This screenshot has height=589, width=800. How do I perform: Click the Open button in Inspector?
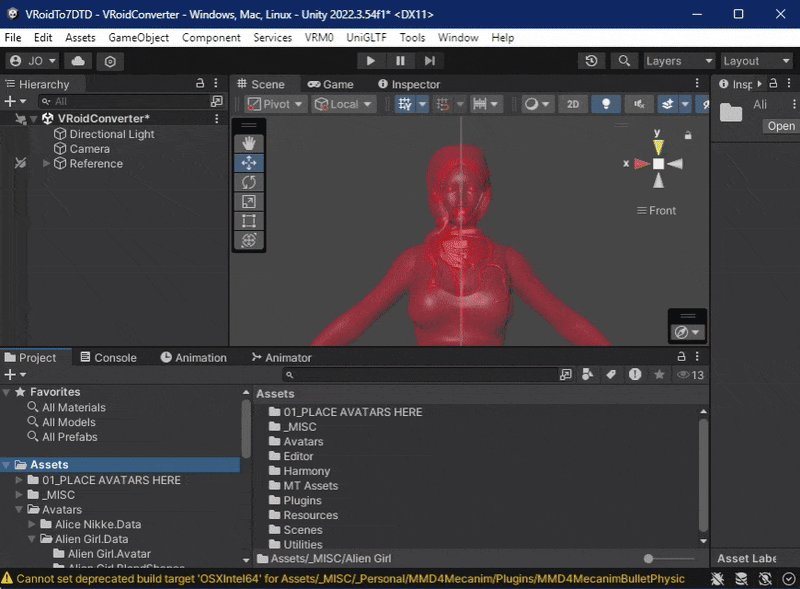(781, 126)
